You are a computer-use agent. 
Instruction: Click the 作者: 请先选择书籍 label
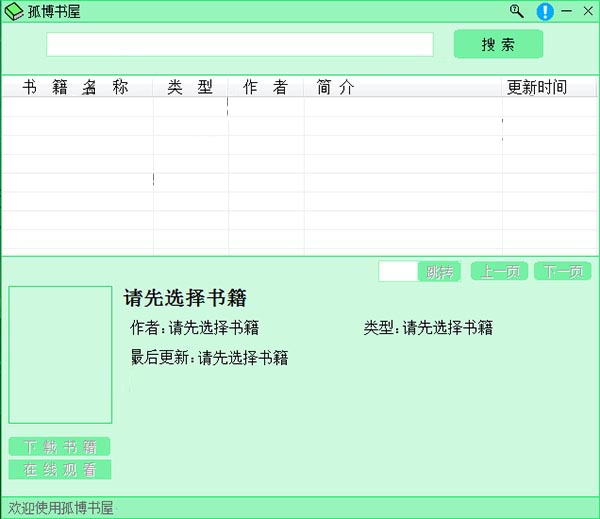[x=194, y=328]
